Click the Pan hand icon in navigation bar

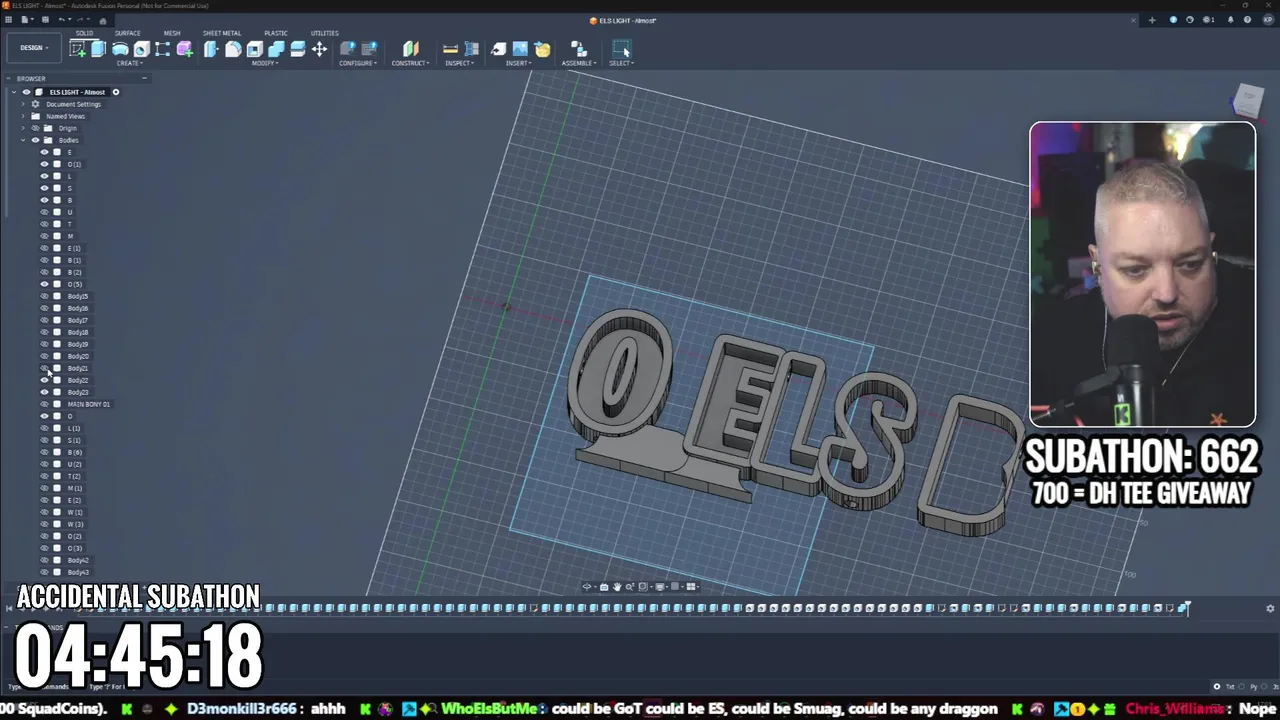[617, 587]
